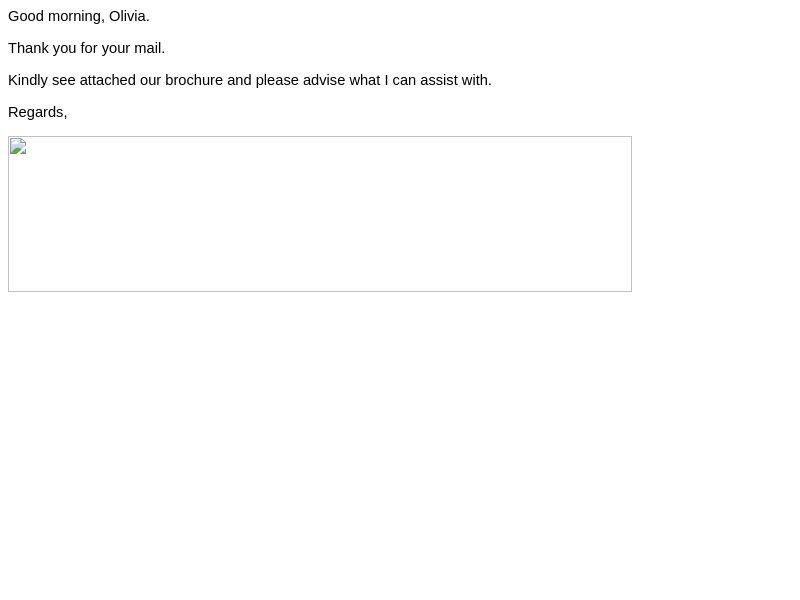Click the word 'please' in the third line
800x600 pixels.
[x=277, y=81]
